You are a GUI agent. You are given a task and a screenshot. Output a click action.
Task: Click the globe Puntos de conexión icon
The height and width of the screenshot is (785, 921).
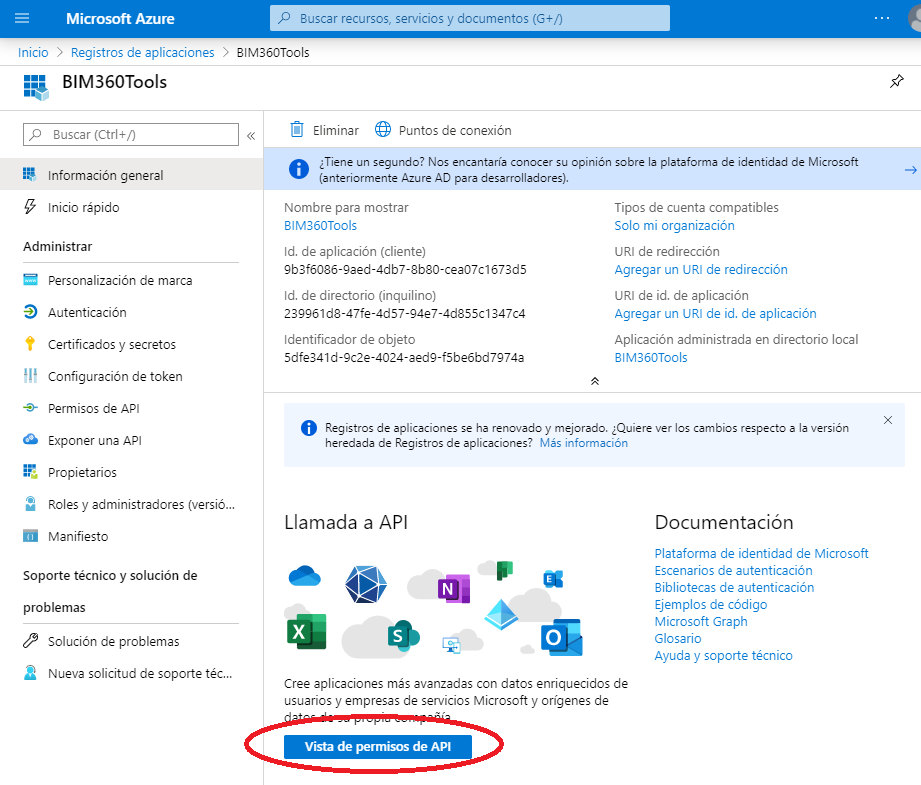point(383,129)
